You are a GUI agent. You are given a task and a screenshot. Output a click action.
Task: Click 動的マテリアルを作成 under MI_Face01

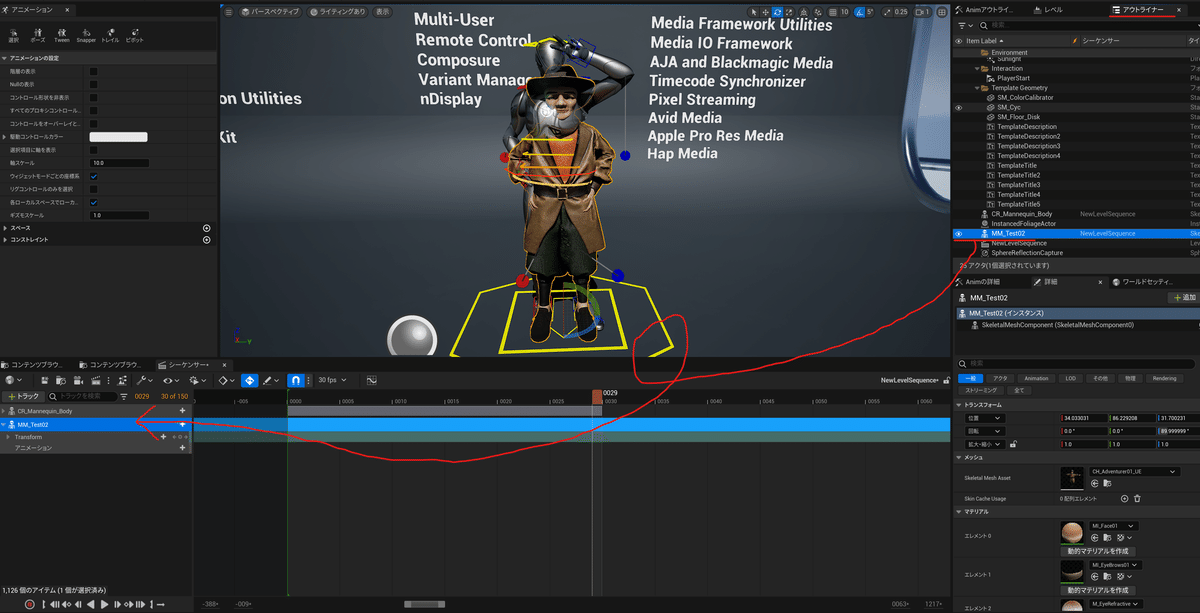pos(1100,552)
